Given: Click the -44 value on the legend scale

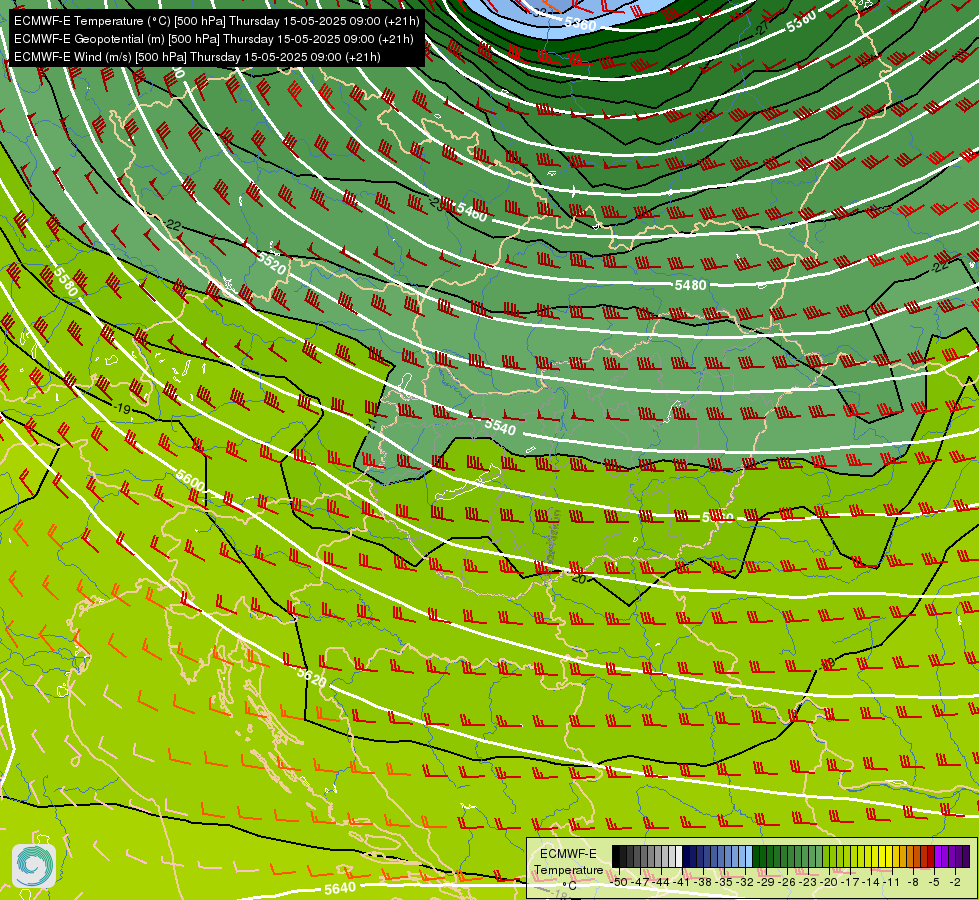Looking at the screenshot, I should (661, 883).
